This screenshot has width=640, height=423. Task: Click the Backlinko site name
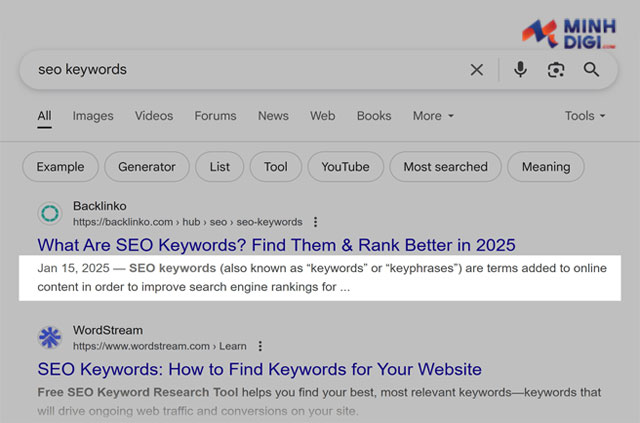(x=100, y=206)
